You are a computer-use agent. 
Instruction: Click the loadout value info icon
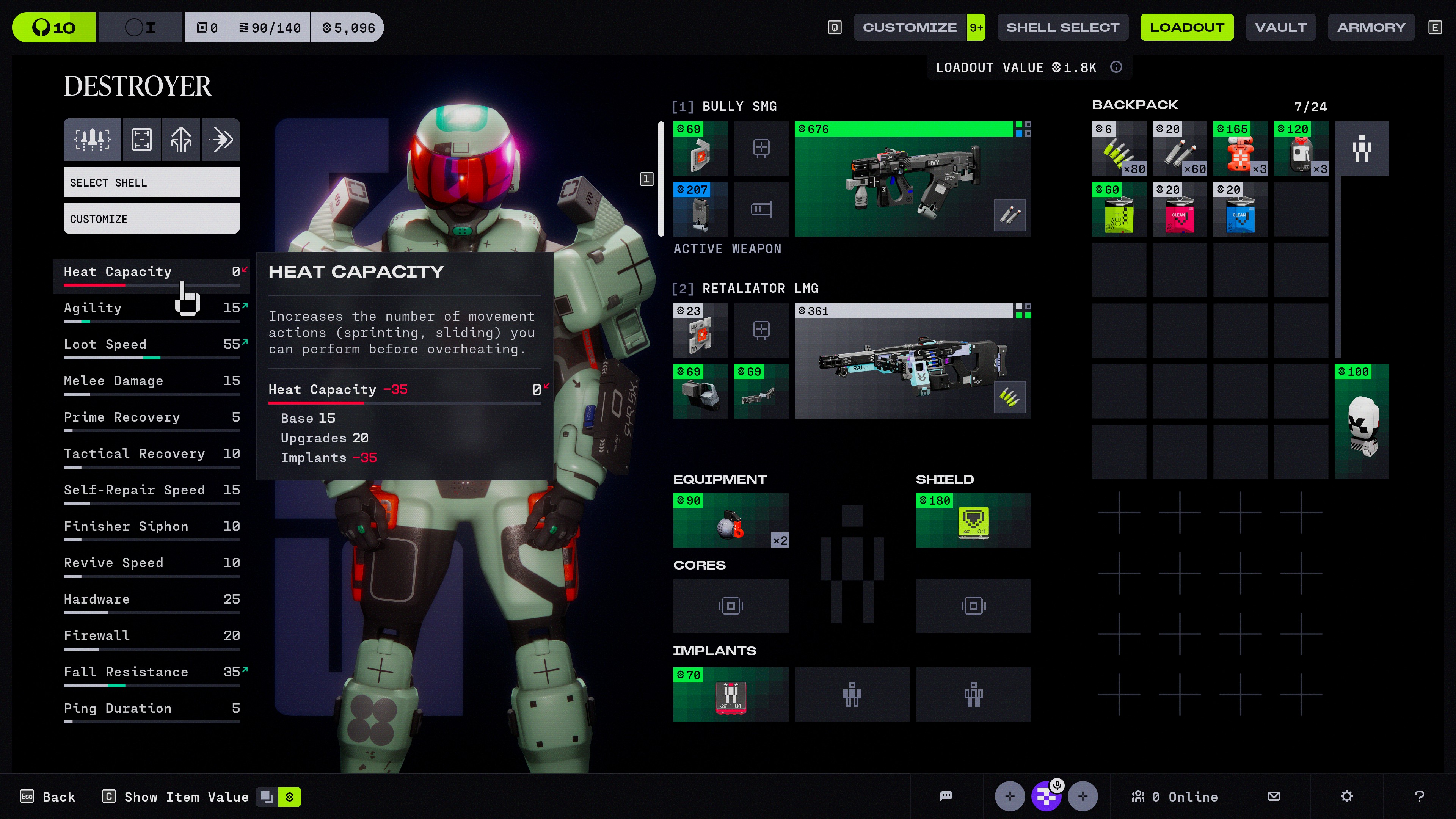point(1116,67)
